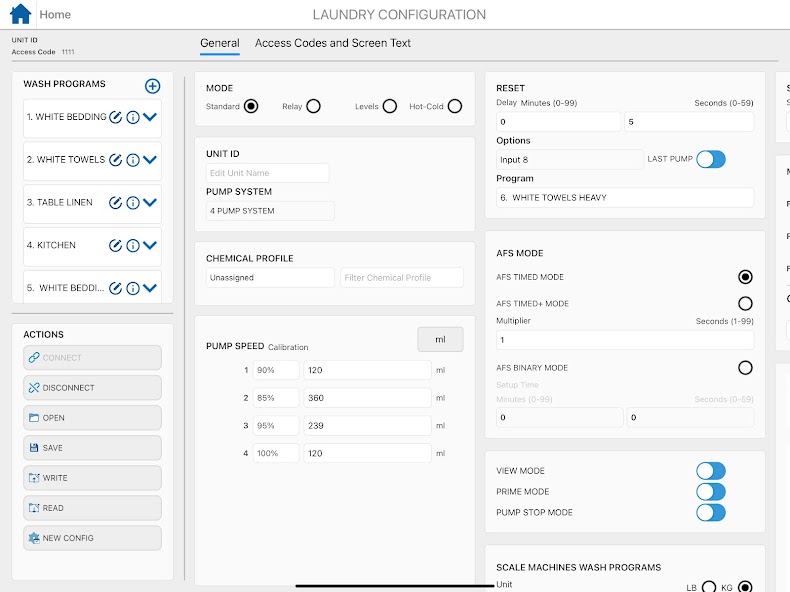This screenshot has height=592, width=790.
Task: Add a new wash program with plus icon
Action: click(x=152, y=86)
